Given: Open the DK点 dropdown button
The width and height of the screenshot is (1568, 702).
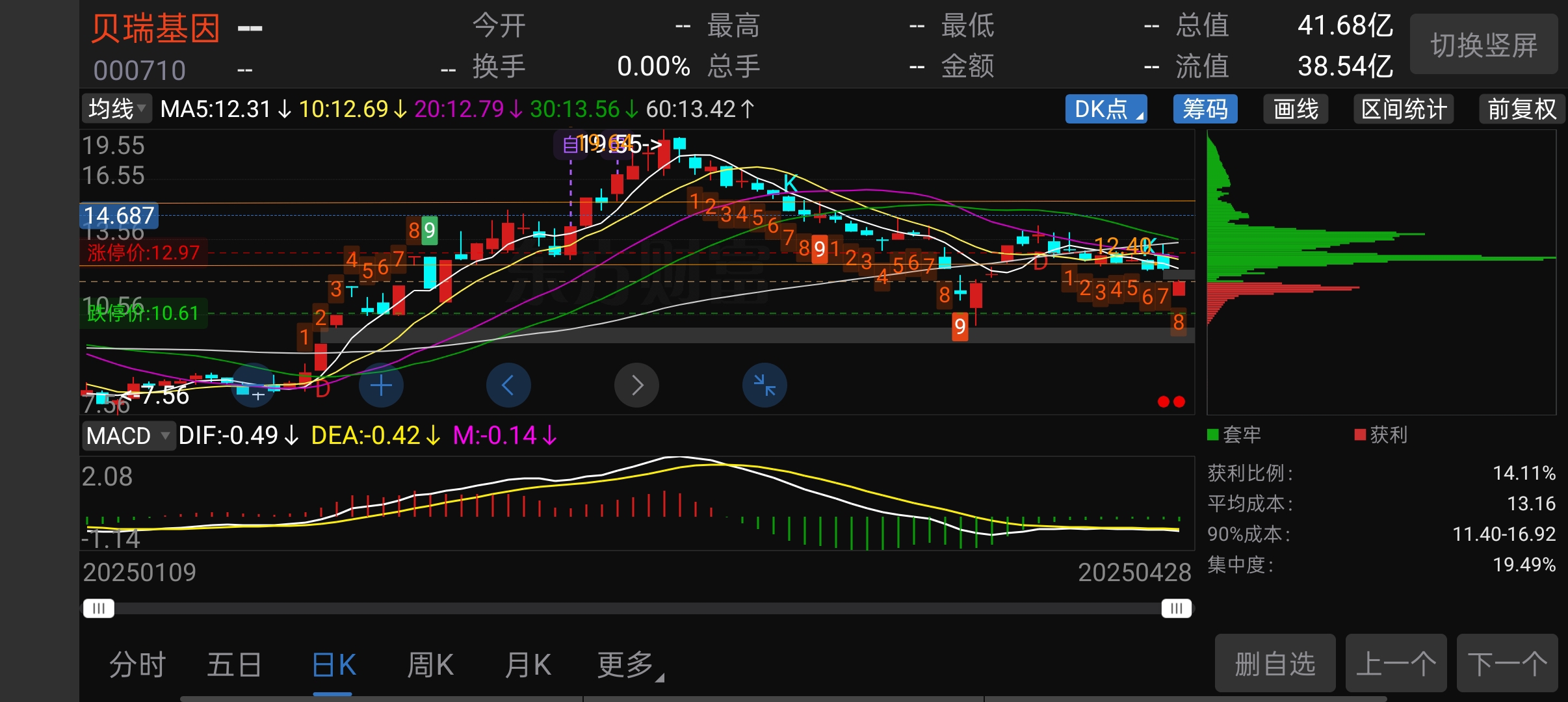Looking at the screenshot, I should click(1106, 109).
